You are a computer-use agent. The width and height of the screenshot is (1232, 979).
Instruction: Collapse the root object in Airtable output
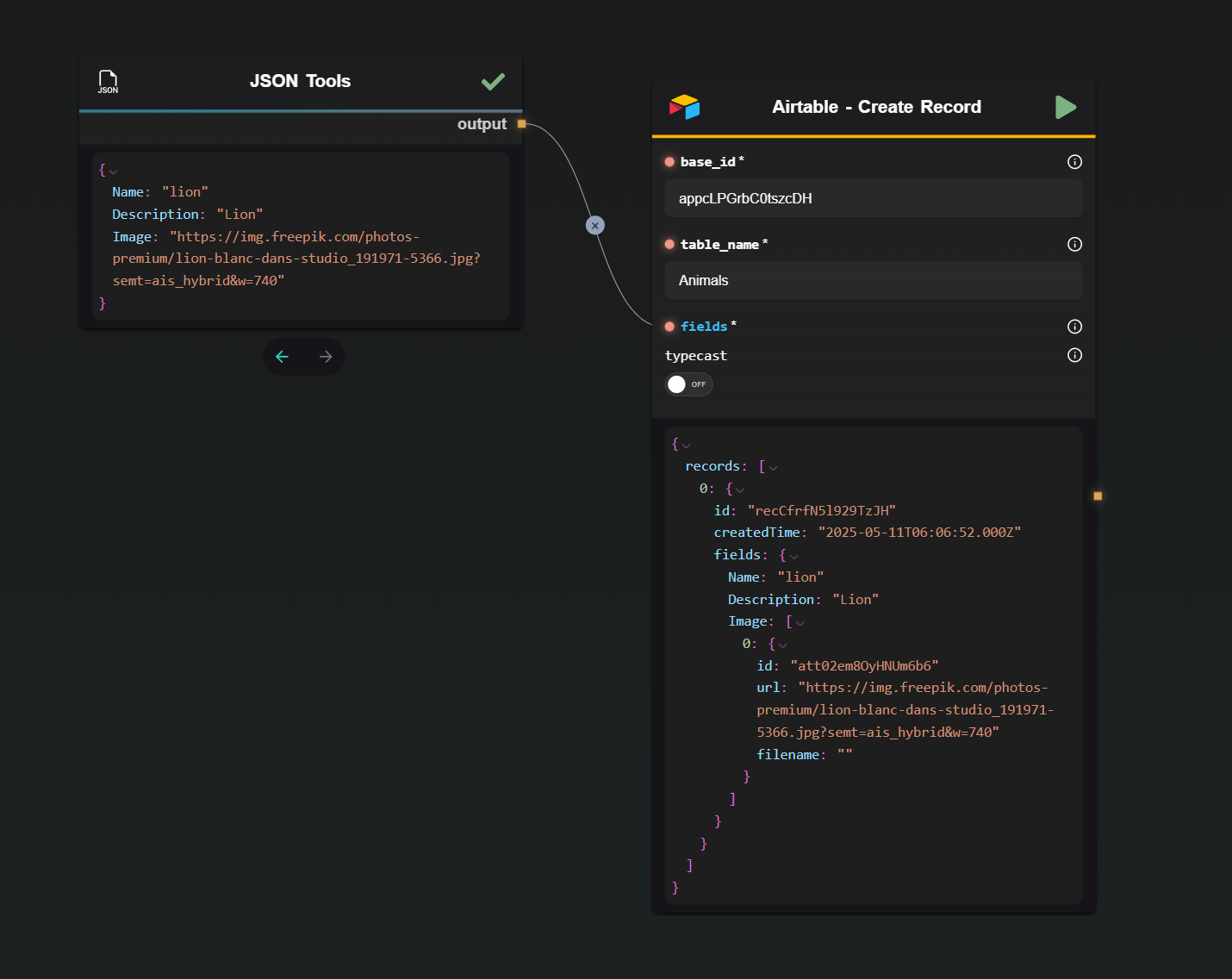click(687, 446)
